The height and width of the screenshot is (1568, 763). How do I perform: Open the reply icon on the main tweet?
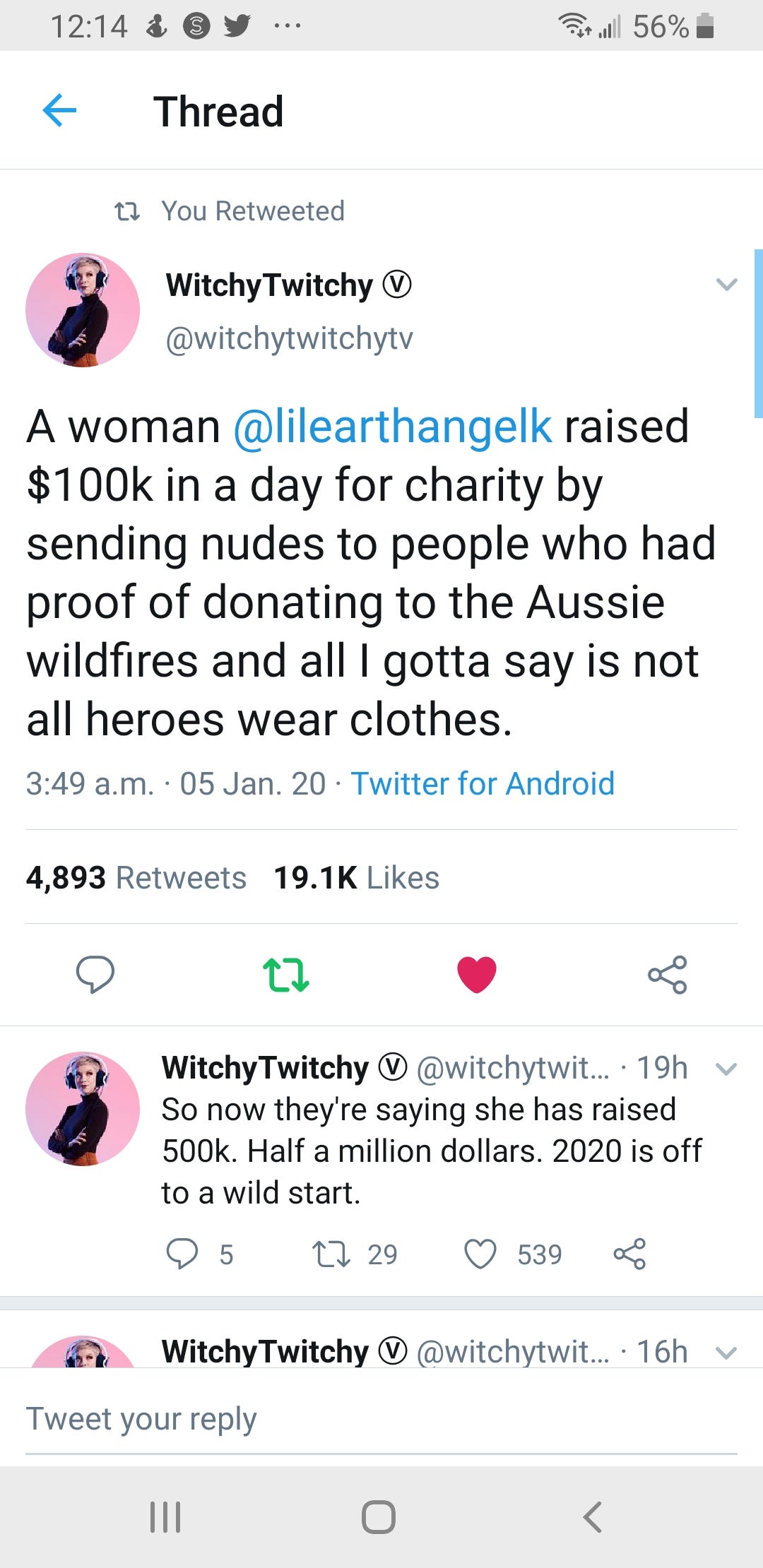[x=97, y=975]
